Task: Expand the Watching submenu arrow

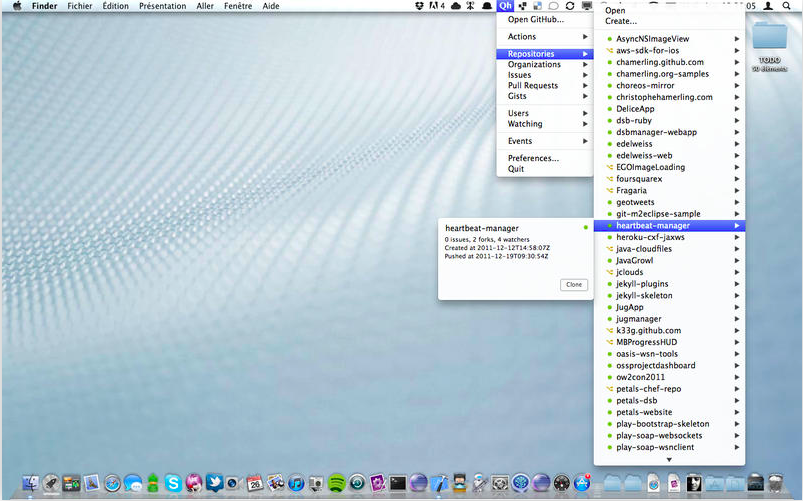Action: coord(585,124)
